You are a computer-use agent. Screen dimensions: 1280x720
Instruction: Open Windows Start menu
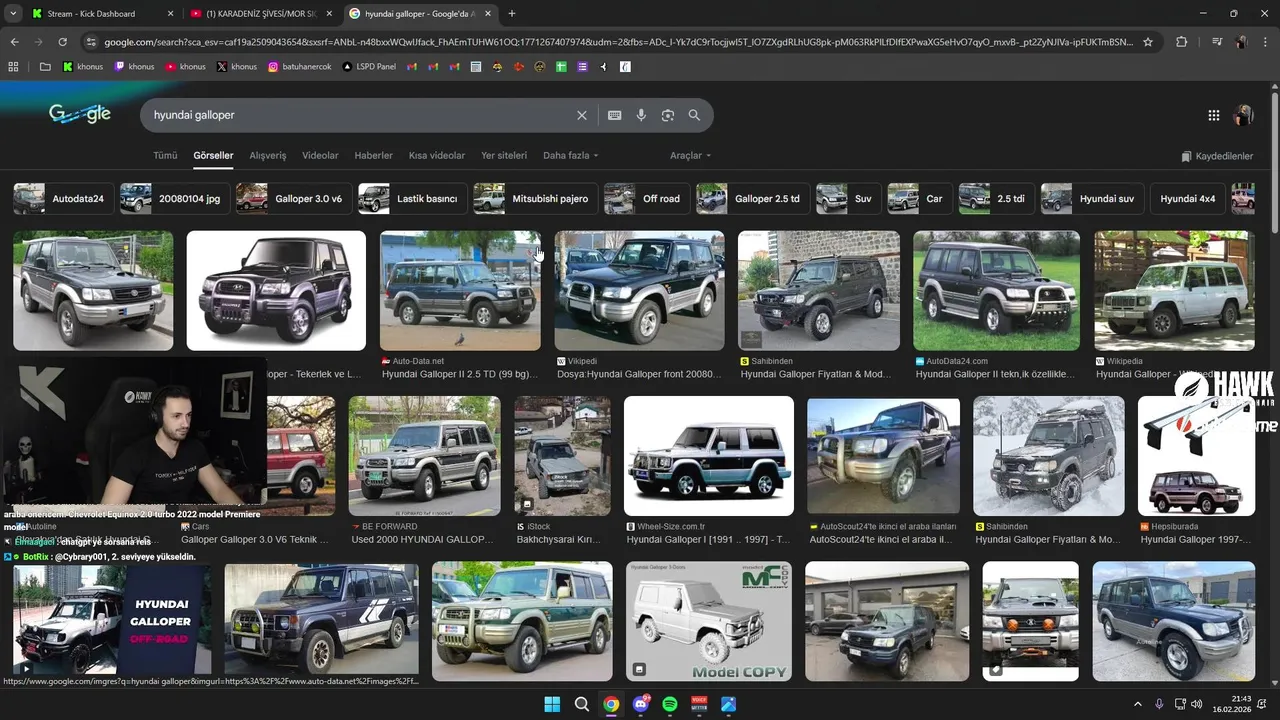(x=552, y=704)
